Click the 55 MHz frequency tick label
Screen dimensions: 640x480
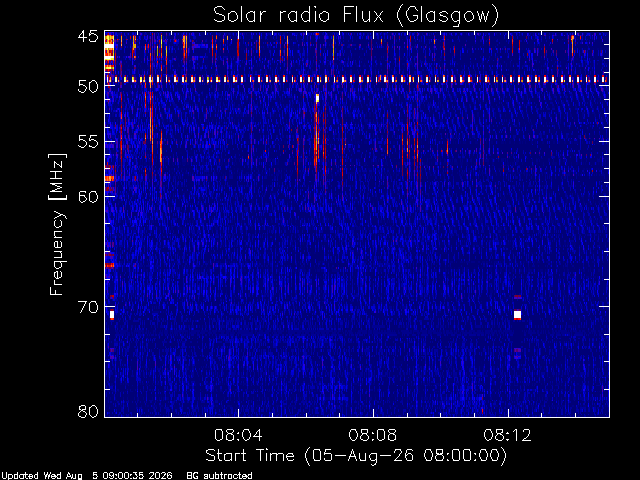pos(88,142)
